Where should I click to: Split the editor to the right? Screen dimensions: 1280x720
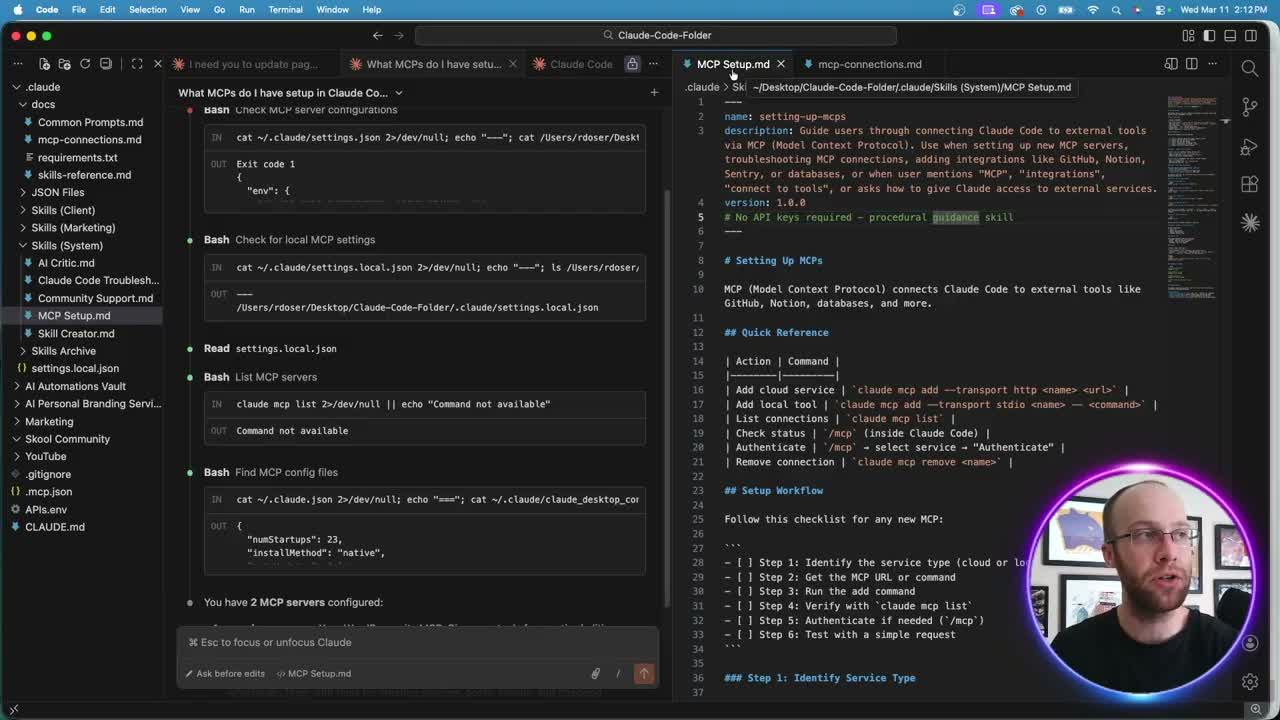coord(1192,64)
